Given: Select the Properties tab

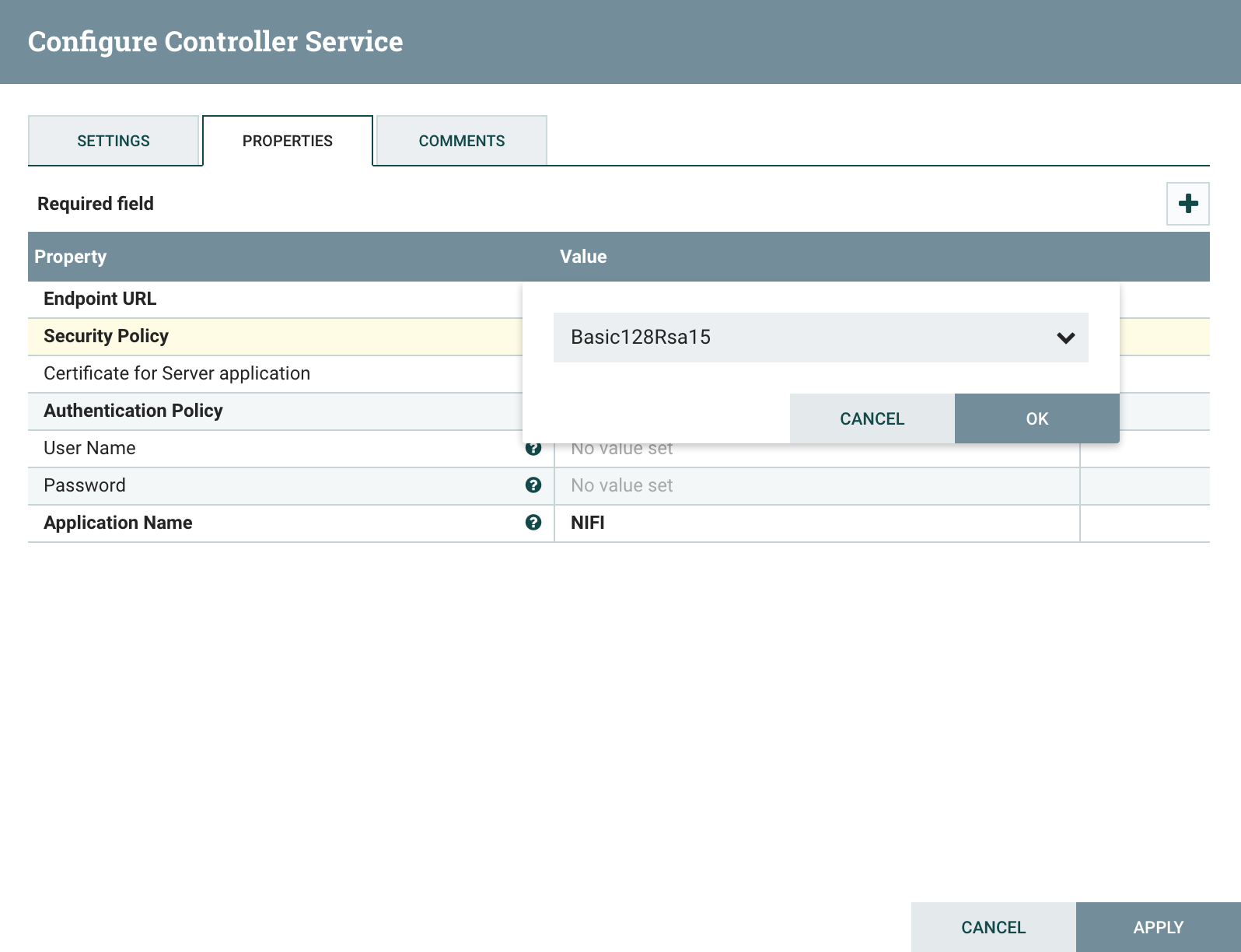Looking at the screenshot, I should coord(288,141).
